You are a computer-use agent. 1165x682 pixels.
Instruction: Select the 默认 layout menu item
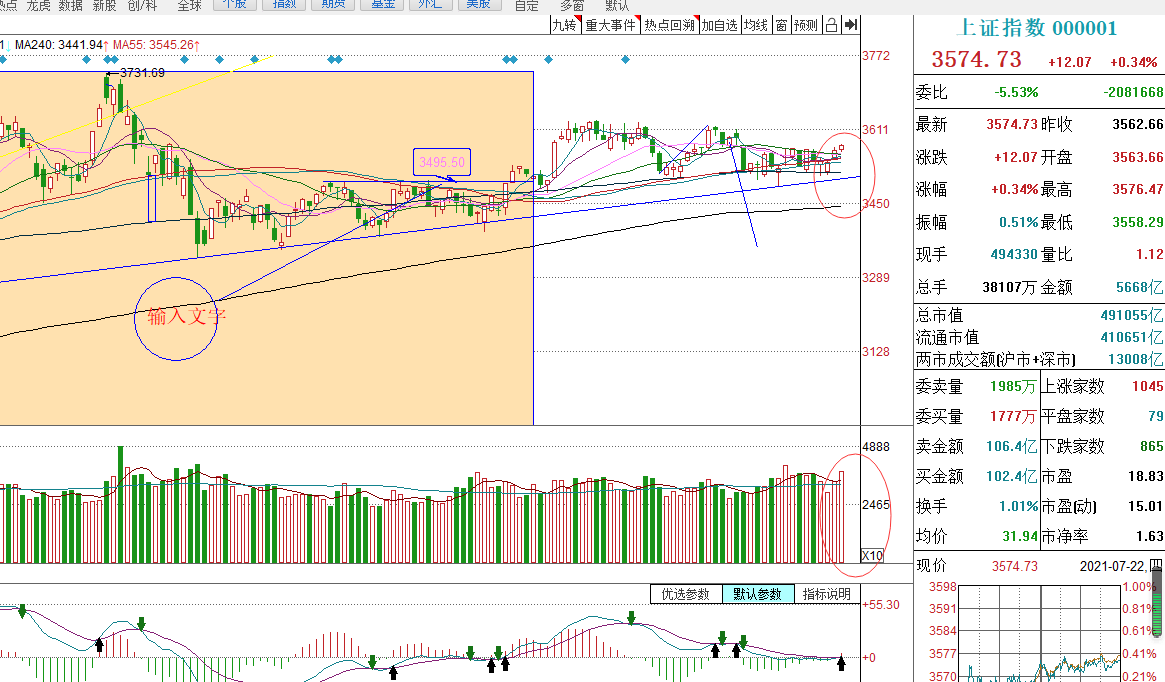point(617,5)
